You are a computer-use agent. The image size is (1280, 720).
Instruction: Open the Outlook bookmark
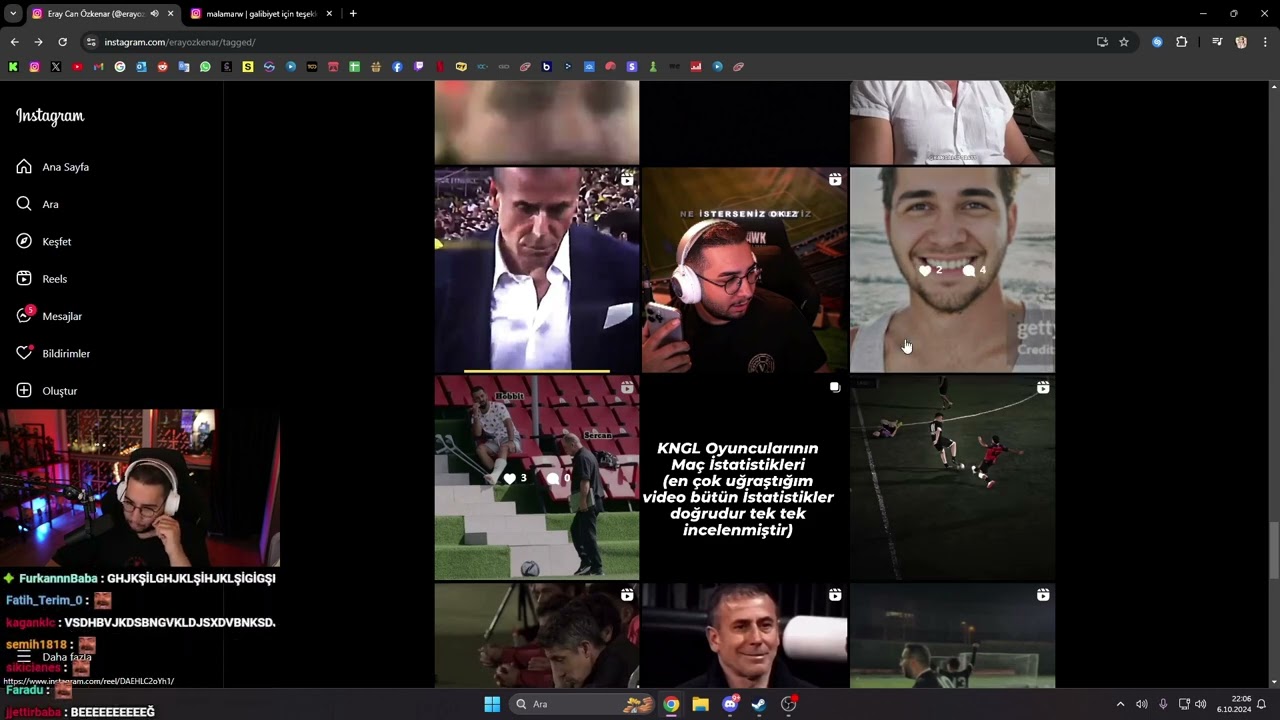(141, 67)
